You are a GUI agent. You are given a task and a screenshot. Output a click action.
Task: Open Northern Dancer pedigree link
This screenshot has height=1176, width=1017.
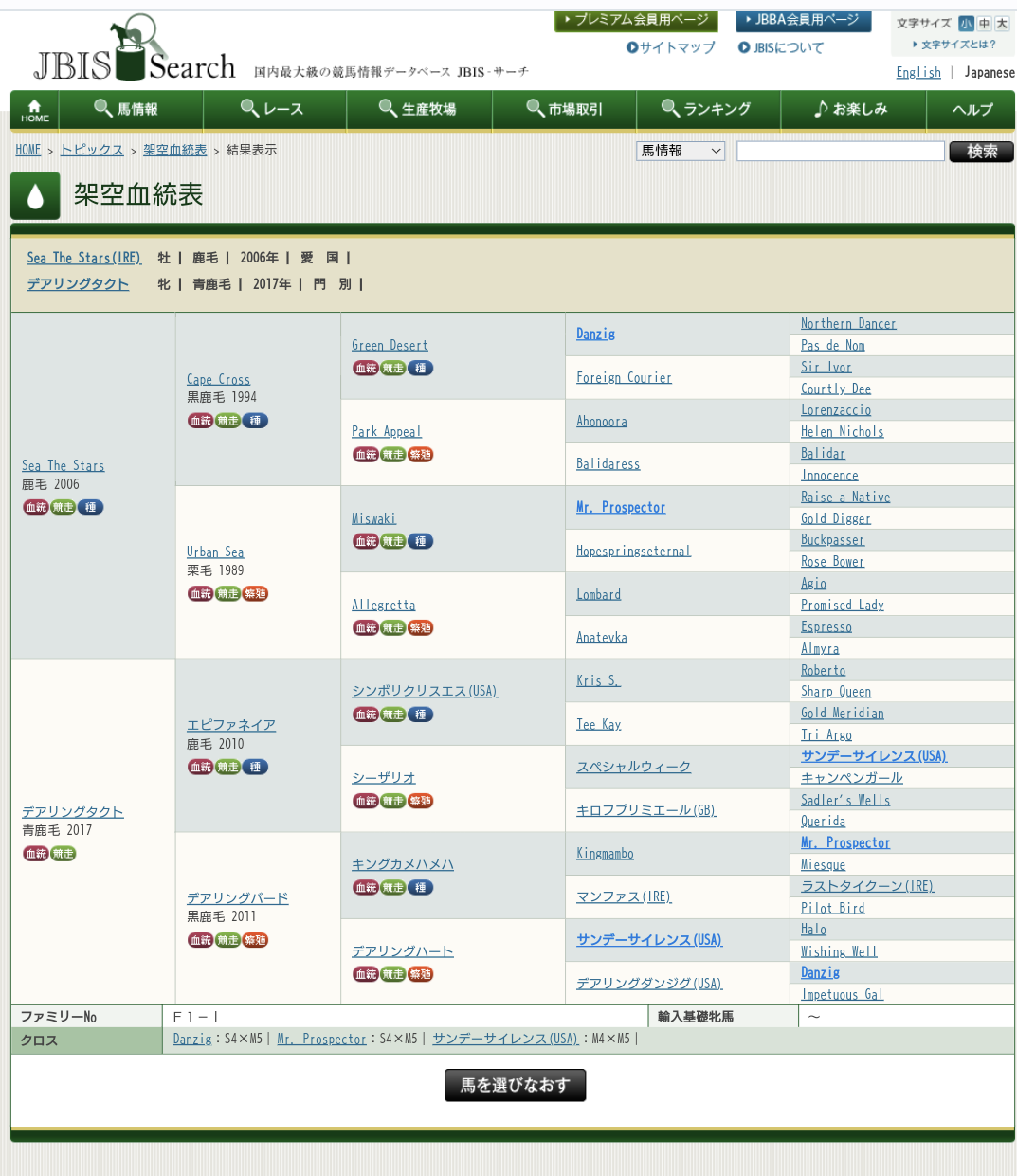[x=848, y=323]
